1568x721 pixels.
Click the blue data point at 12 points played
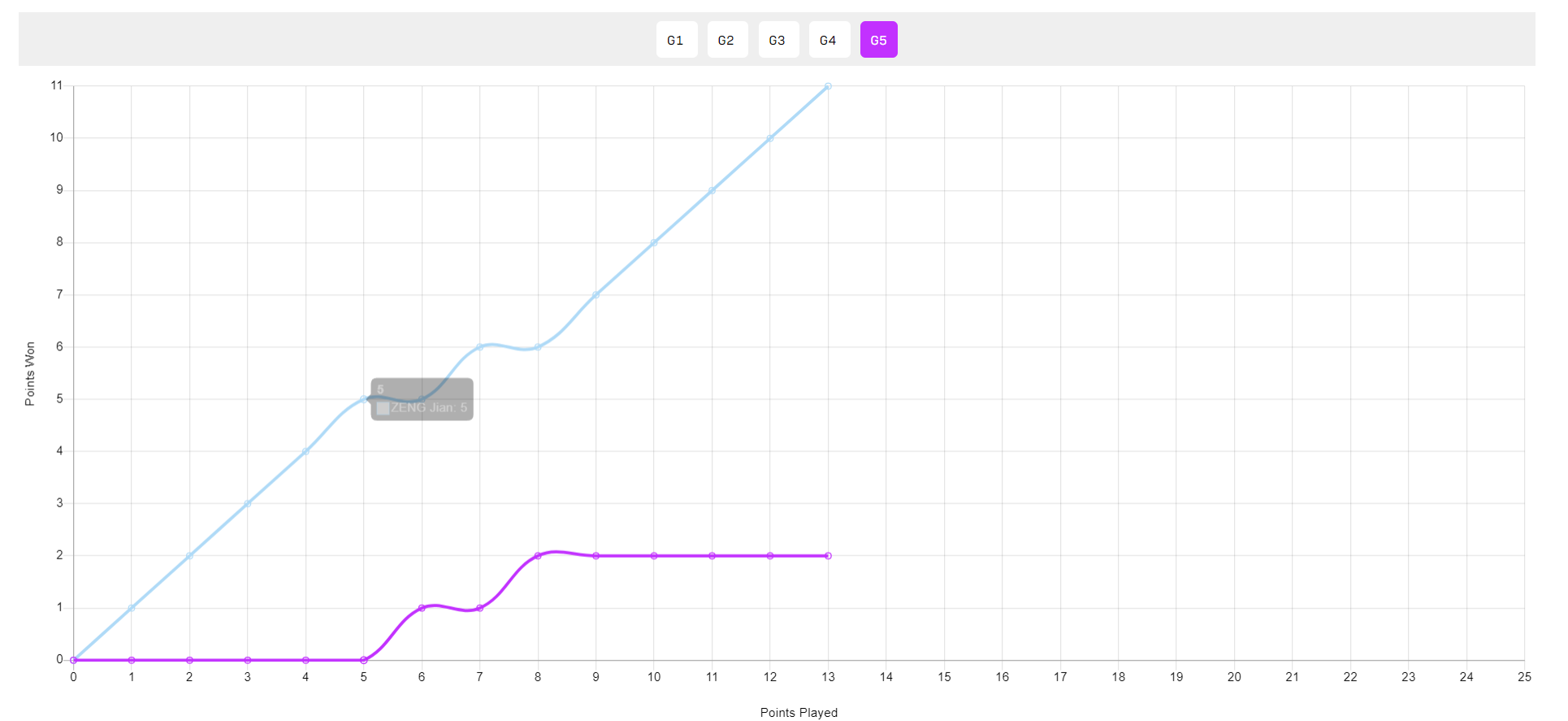[x=770, y=138]
